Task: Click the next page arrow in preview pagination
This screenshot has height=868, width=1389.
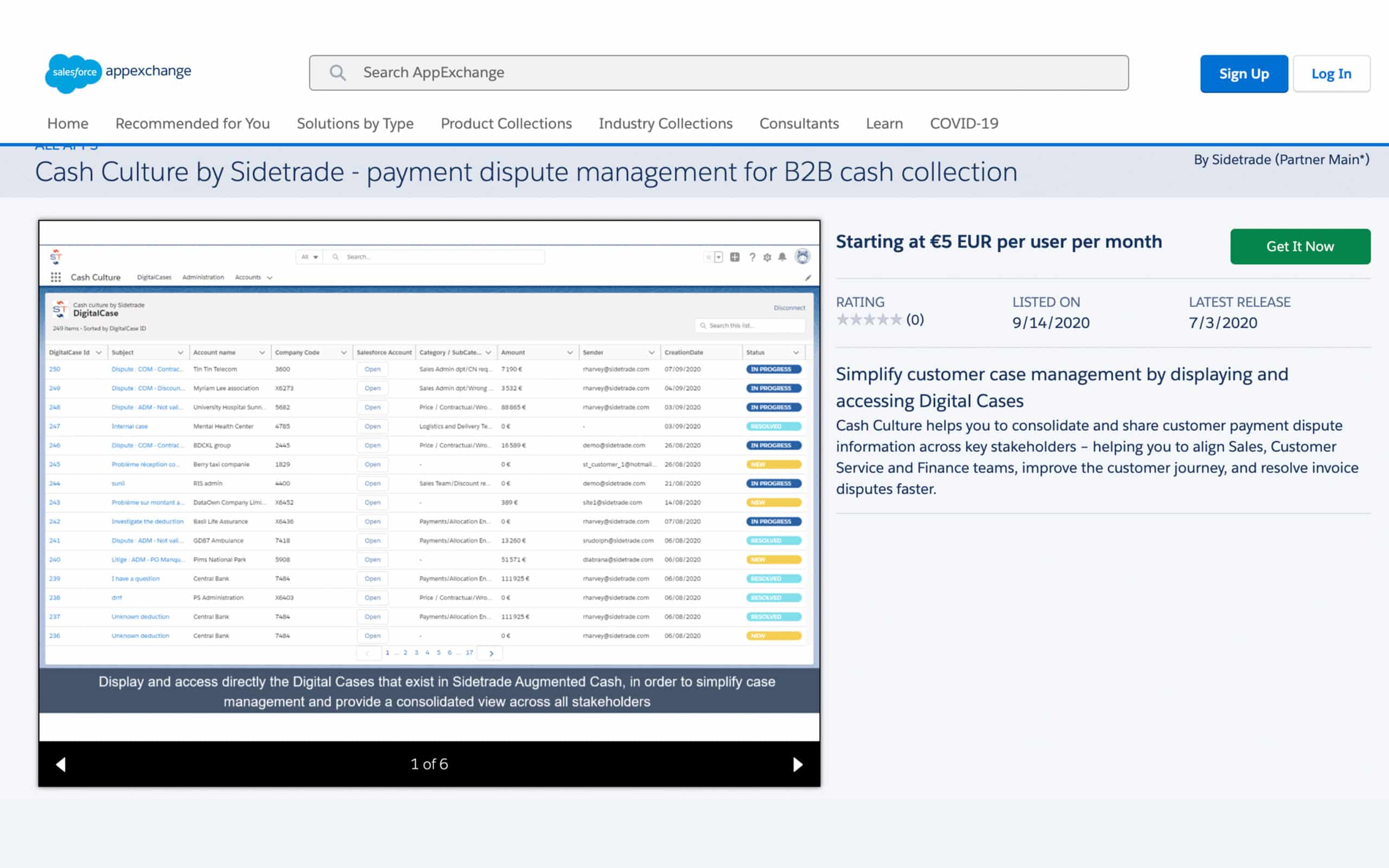Action: click(x=490, y=653)
